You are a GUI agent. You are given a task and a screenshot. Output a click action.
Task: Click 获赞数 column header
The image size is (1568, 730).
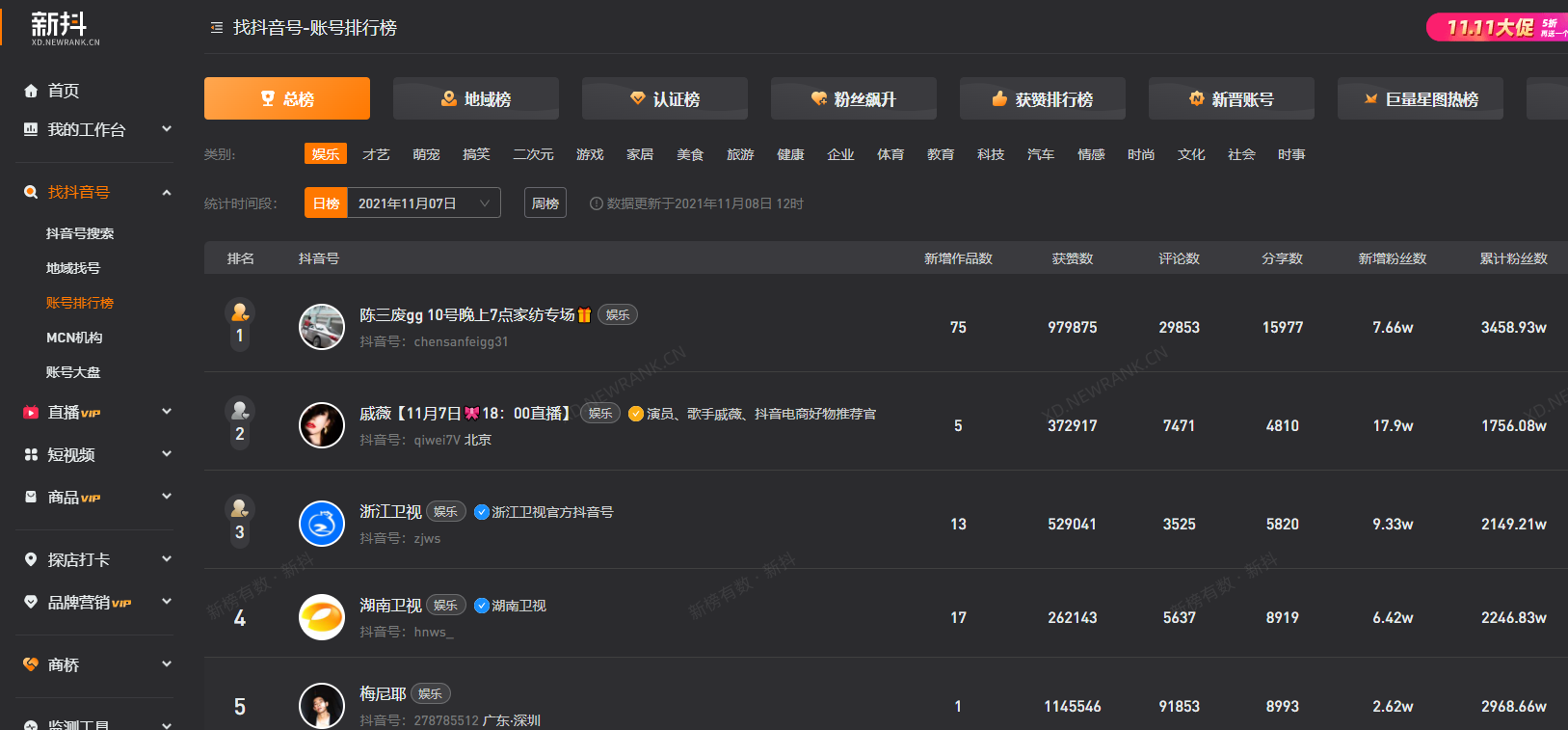coord(1073,258)
